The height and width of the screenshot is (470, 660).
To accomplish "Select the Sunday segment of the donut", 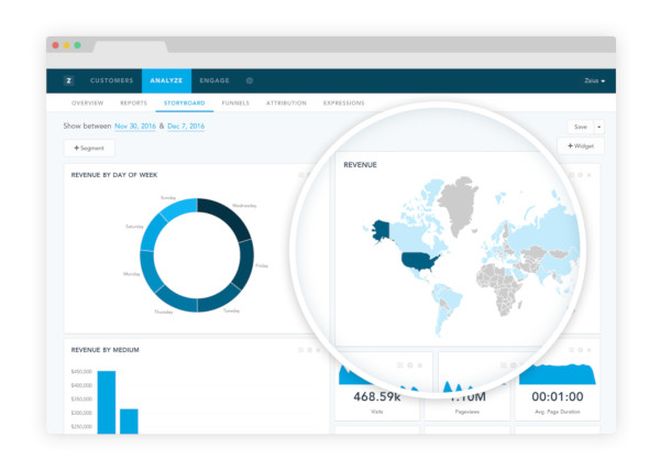I will tap(180, 207).
